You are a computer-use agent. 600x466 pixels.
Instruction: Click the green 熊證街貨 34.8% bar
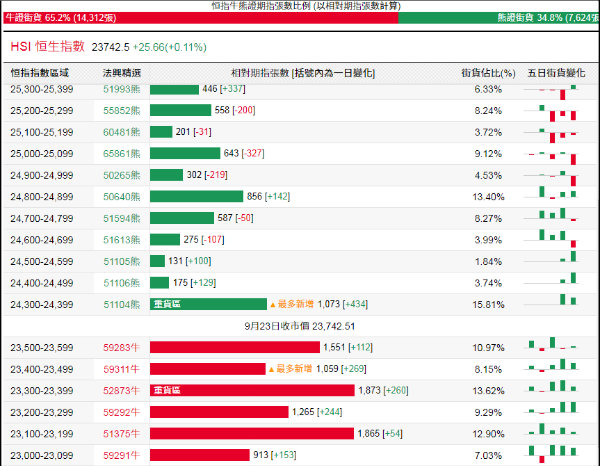[499, 18]
